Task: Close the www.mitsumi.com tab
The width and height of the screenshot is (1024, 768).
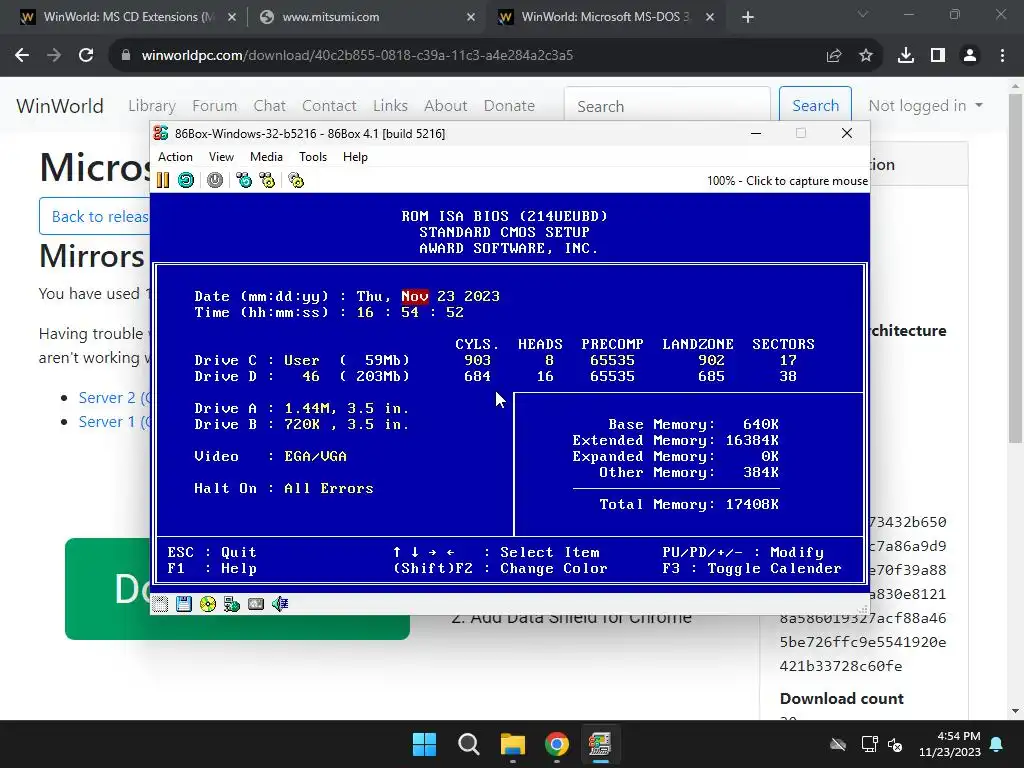Action: pyautogui.click(x=470, y=18)
